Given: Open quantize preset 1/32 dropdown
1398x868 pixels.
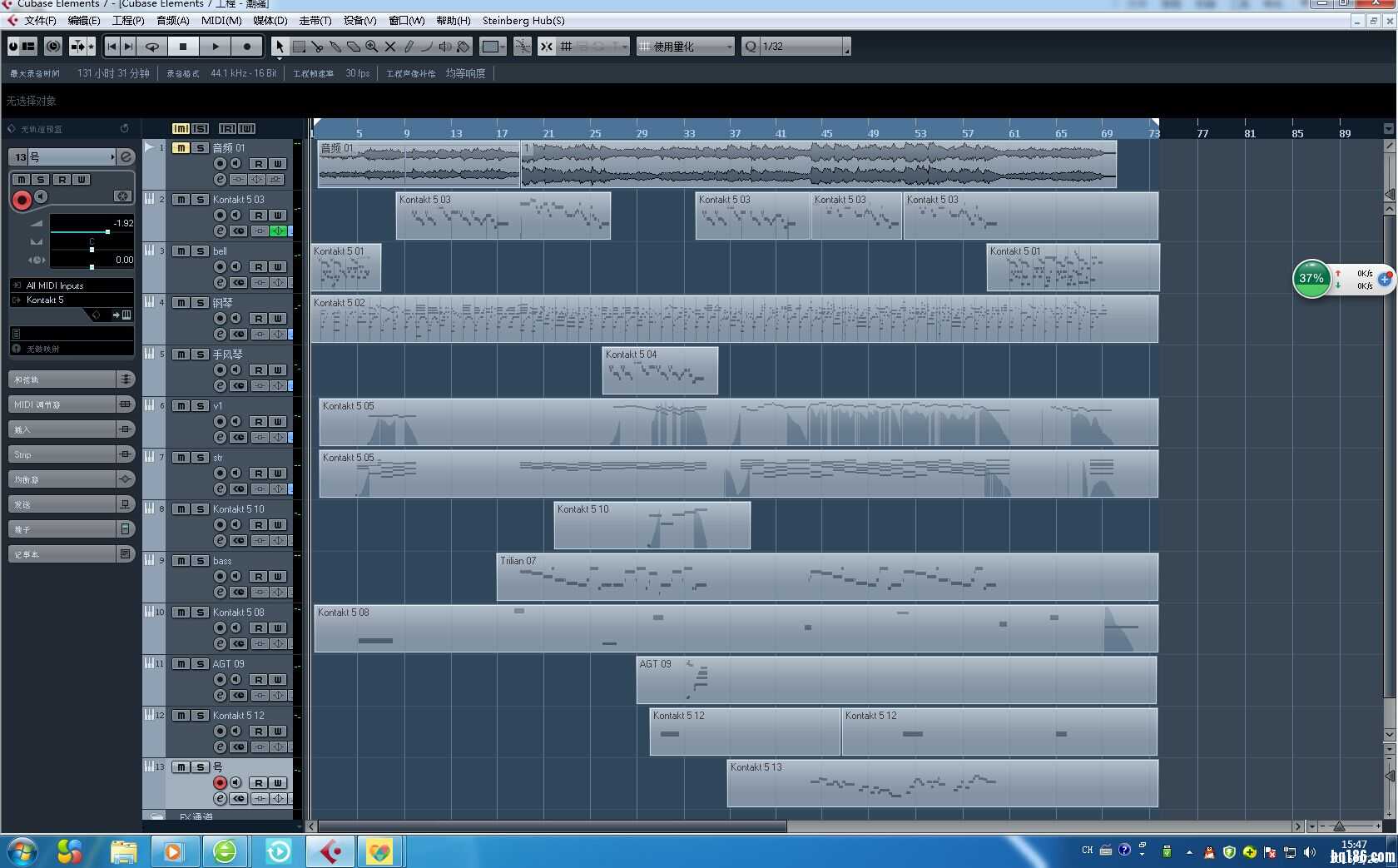Looking at the screenshot, I should 796,47.
